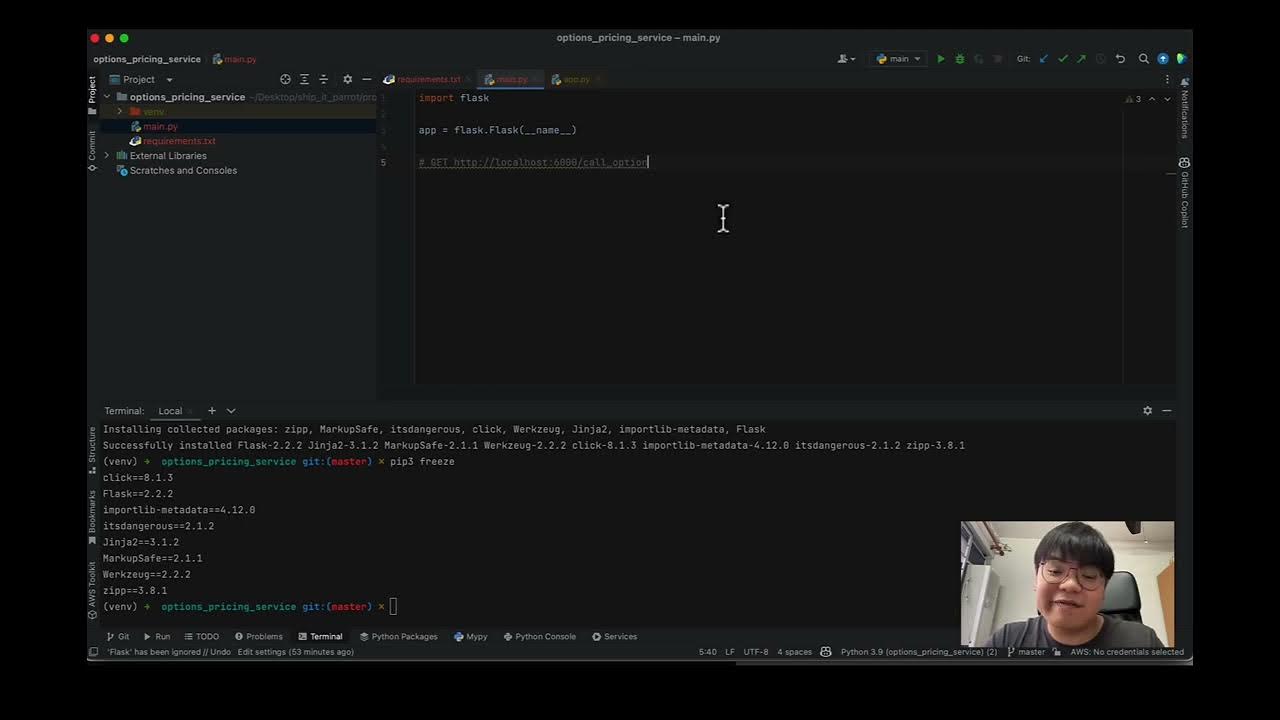The width and height of the screenshot is (1280, 720).
Task: Select main.py in the project tree
Action: (160, 127)
